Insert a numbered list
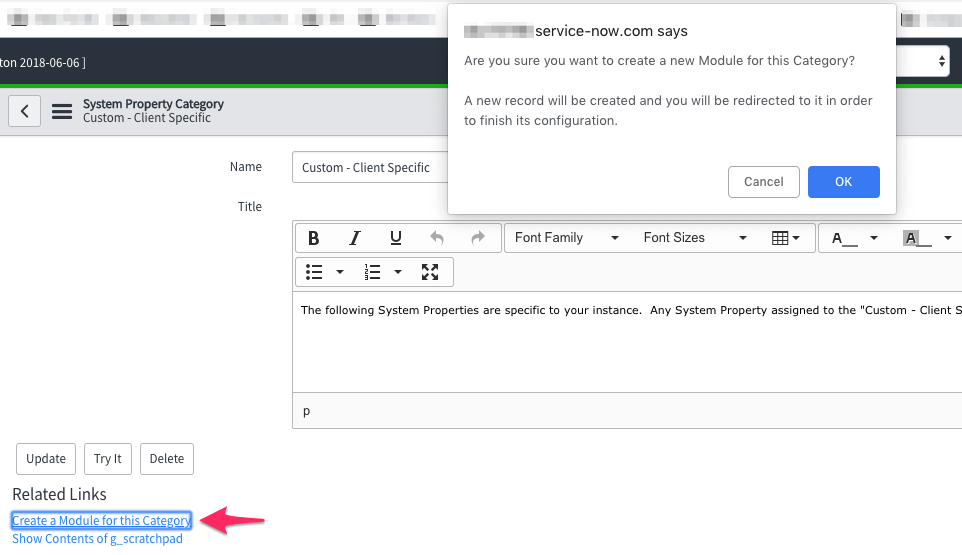 [372, 272]
